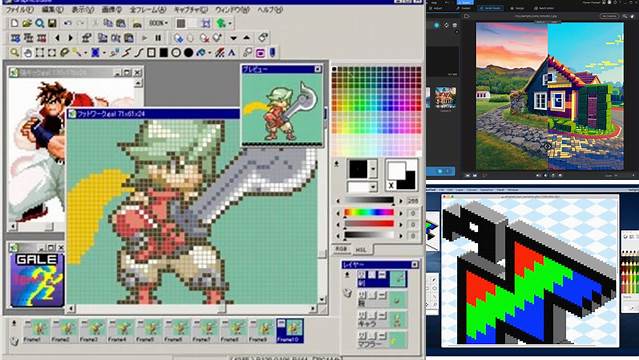Open the ファイル (File) menu
Viewport: 639px width, 360px height.
pyautogui.click(x=20, y=9)
